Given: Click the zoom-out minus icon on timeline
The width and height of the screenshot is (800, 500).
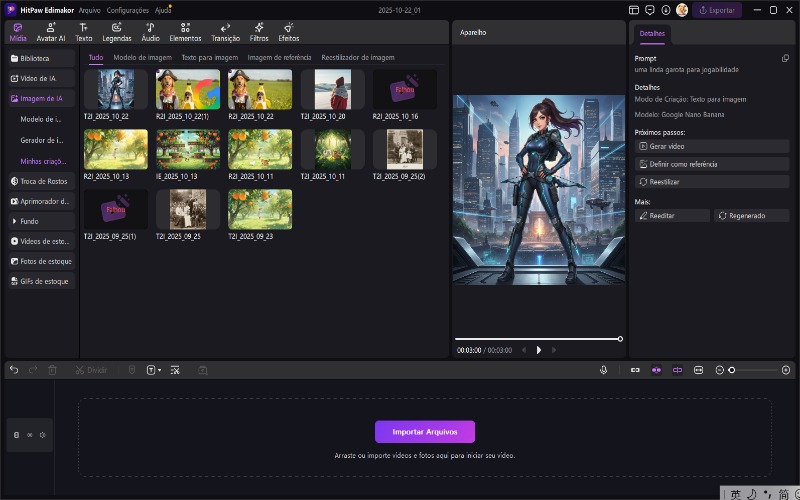Looking at the screenshot, I should coord(720,370).
